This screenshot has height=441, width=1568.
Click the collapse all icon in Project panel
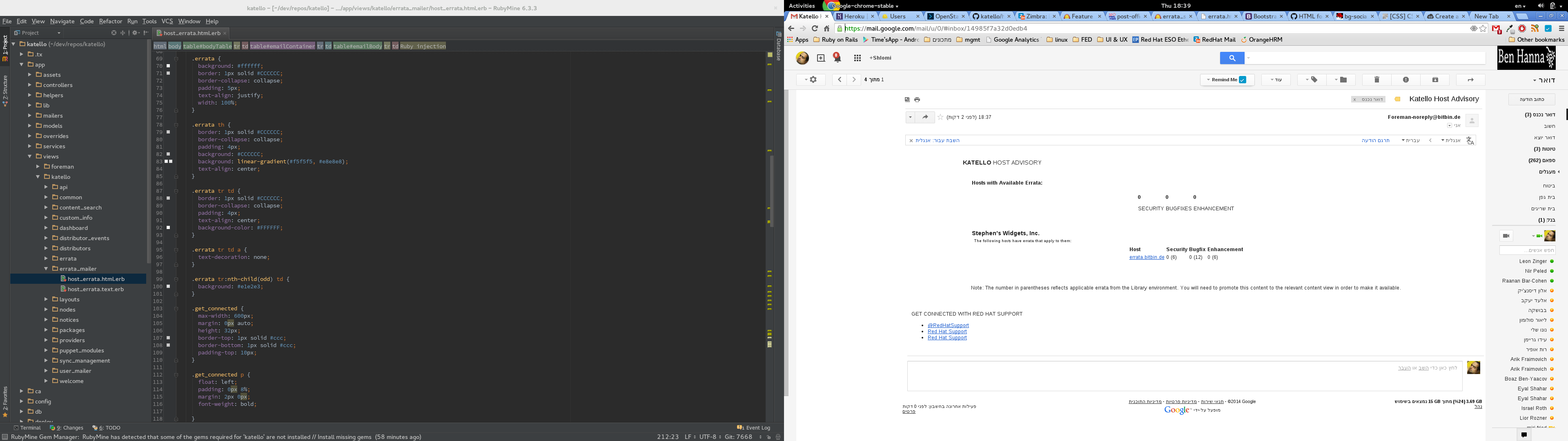tap(122, 33)
